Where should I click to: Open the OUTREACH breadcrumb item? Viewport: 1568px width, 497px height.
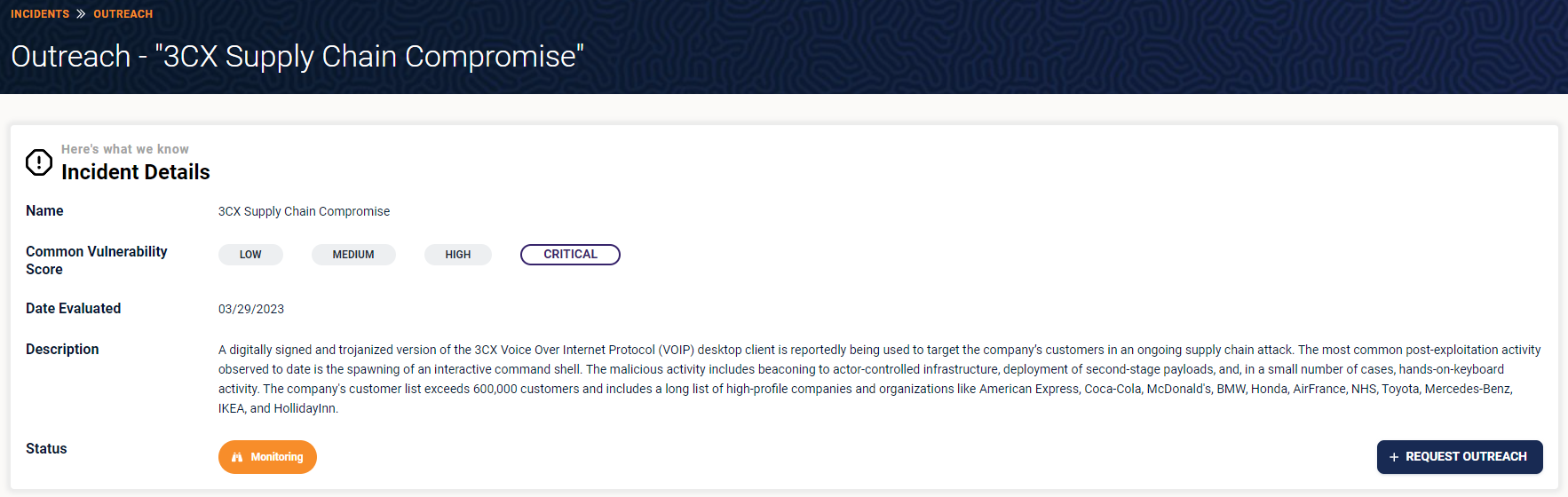coord(123,14)
